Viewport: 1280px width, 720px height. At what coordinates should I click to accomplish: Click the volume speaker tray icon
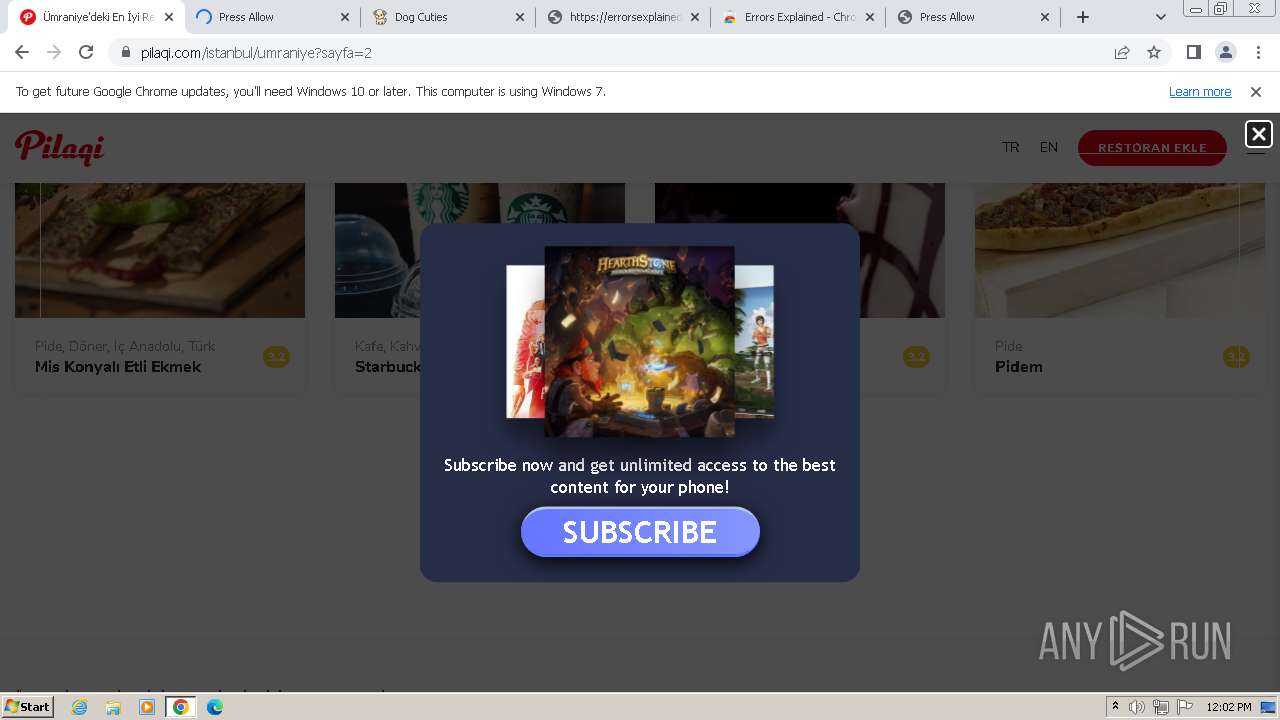pyautogui.click(x=1137, y=707)
